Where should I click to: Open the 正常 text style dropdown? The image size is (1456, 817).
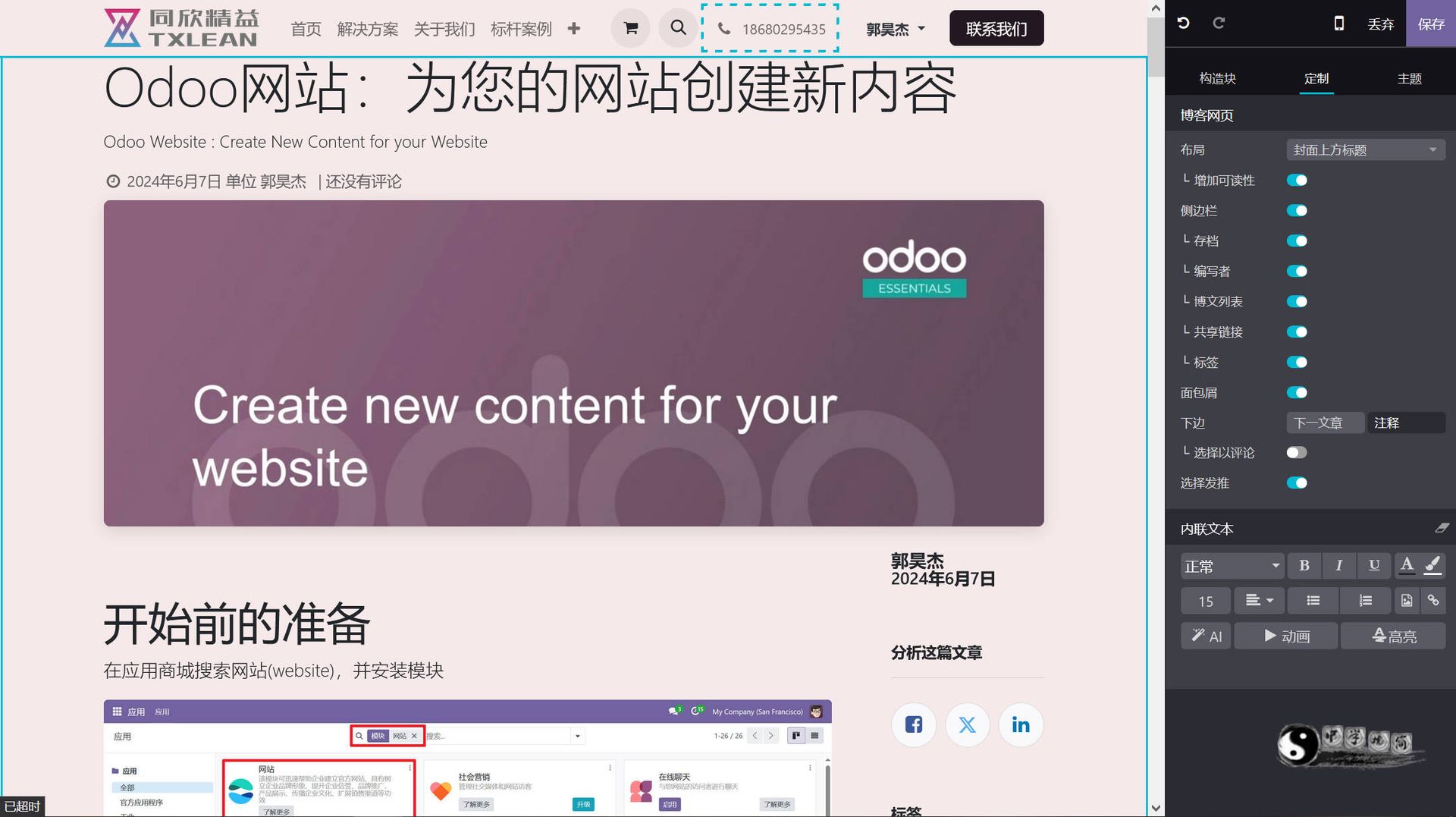click(x=1232, y=566)
